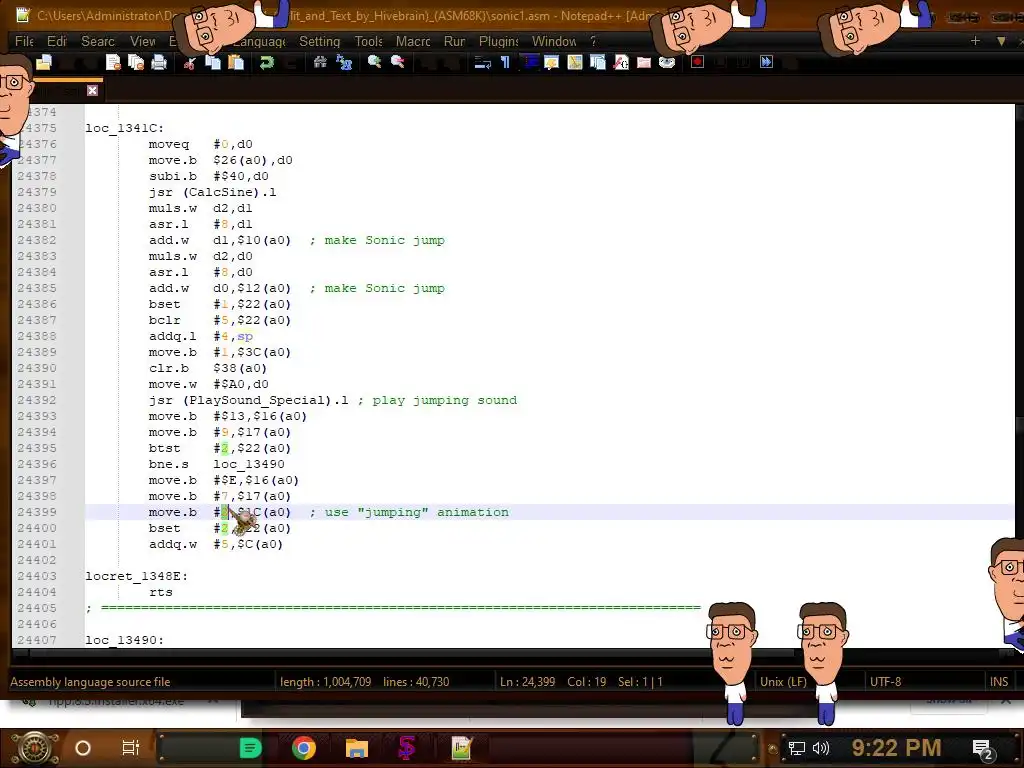This screenshot has width=1024, height=768.
Task: Click the Close document toolbar icon
Action: pyautogui.click(x=114, y=63)
